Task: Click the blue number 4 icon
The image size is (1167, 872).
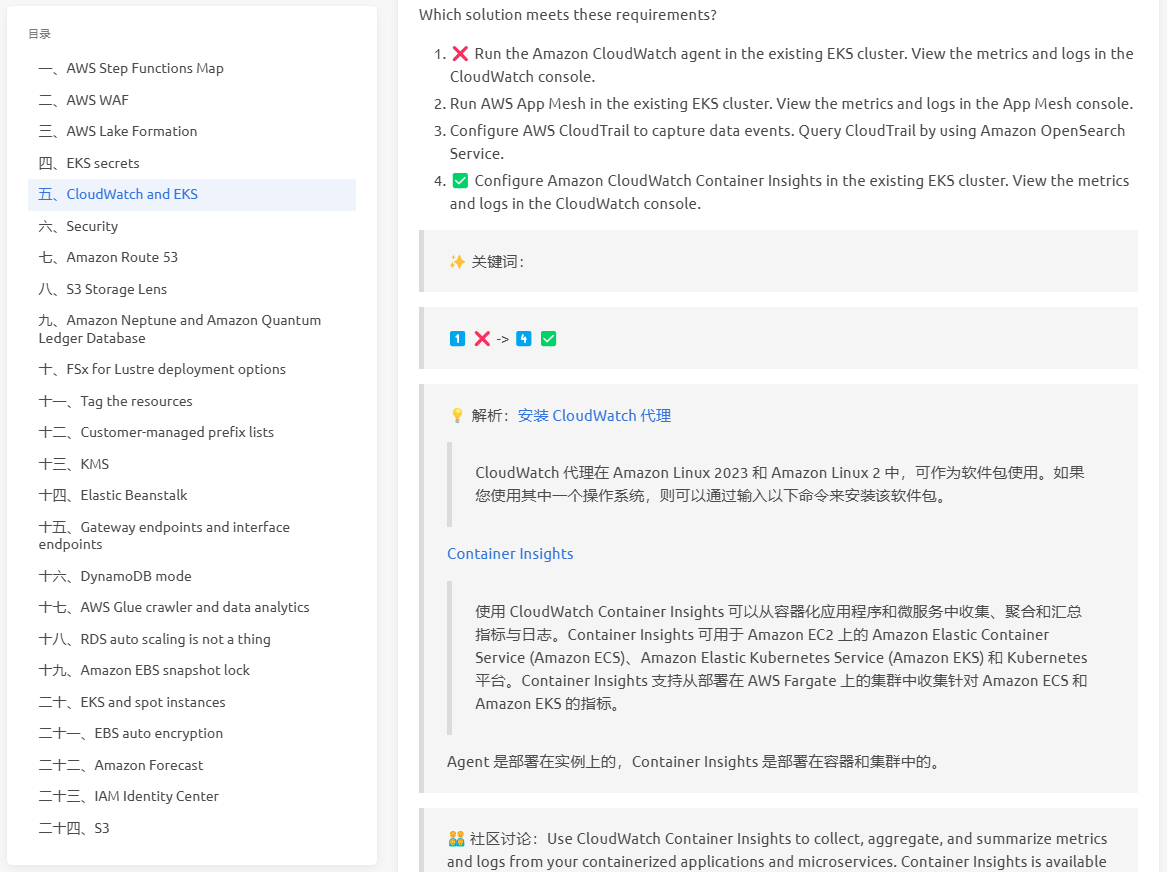Action: click(524, 339)
